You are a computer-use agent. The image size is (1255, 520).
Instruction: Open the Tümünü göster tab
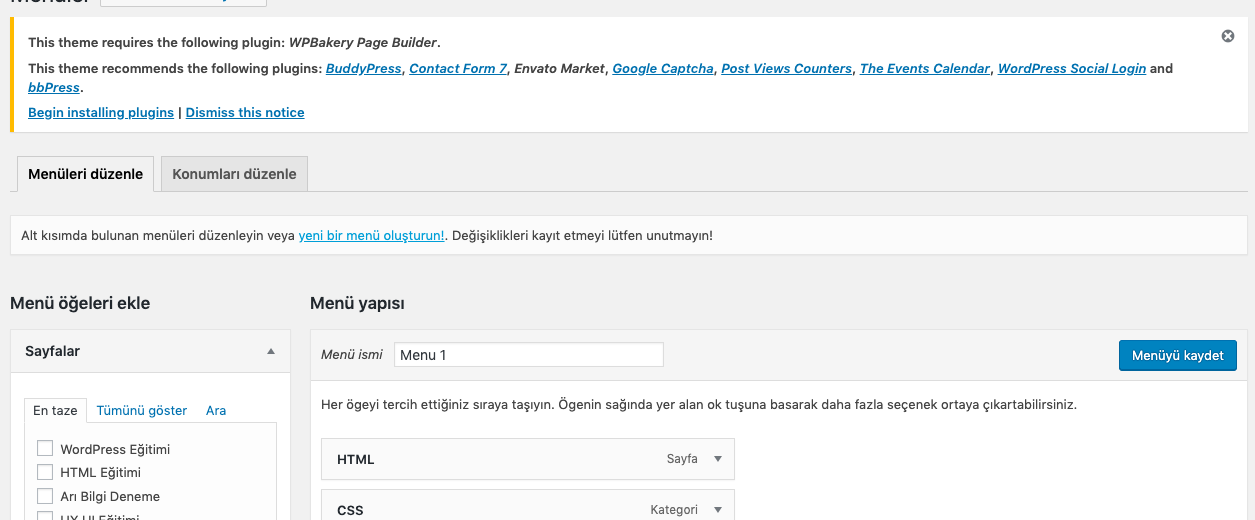141,410
